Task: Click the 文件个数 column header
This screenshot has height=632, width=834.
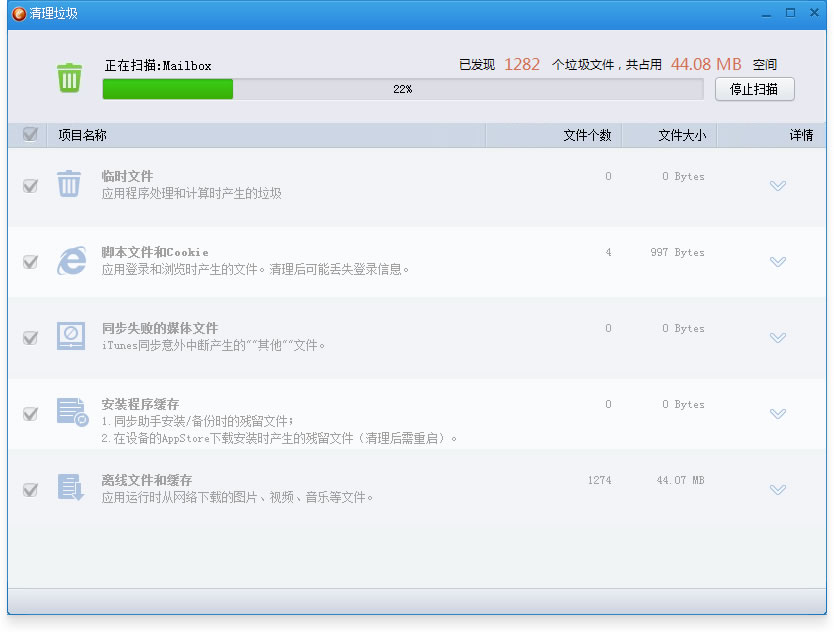Action: tap(587, 135)
